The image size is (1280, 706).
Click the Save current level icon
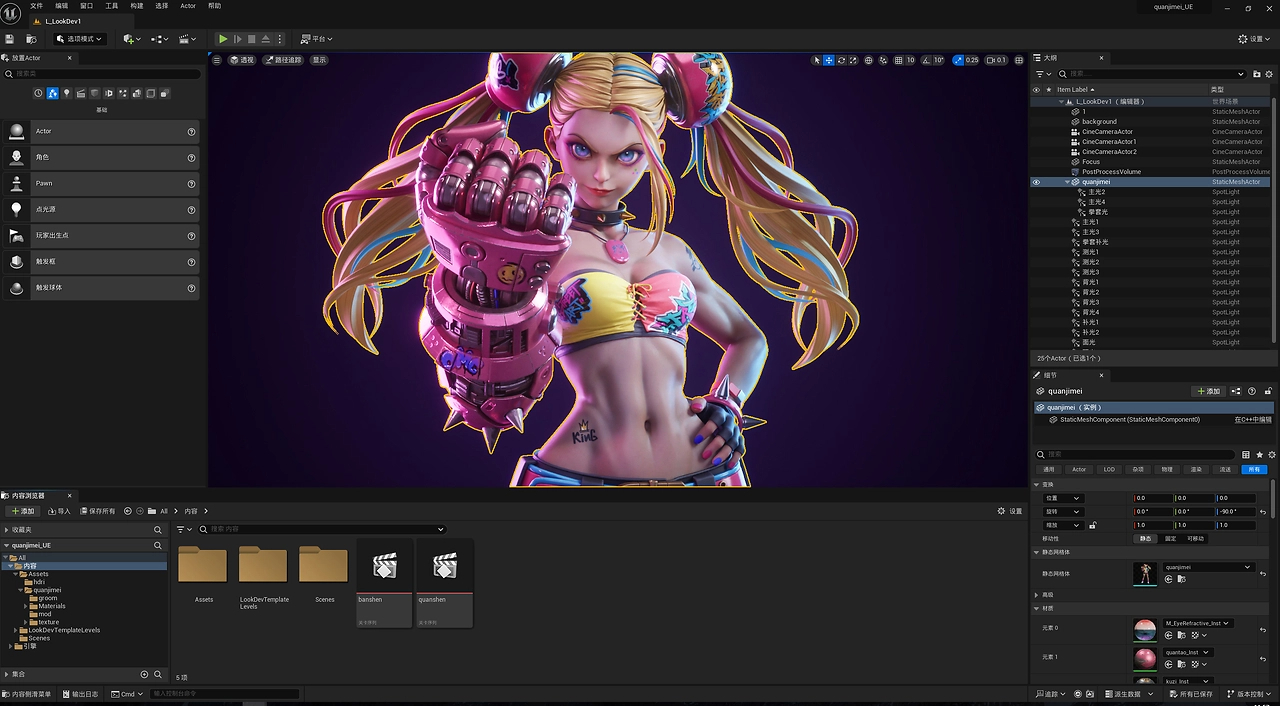(10, 39)
